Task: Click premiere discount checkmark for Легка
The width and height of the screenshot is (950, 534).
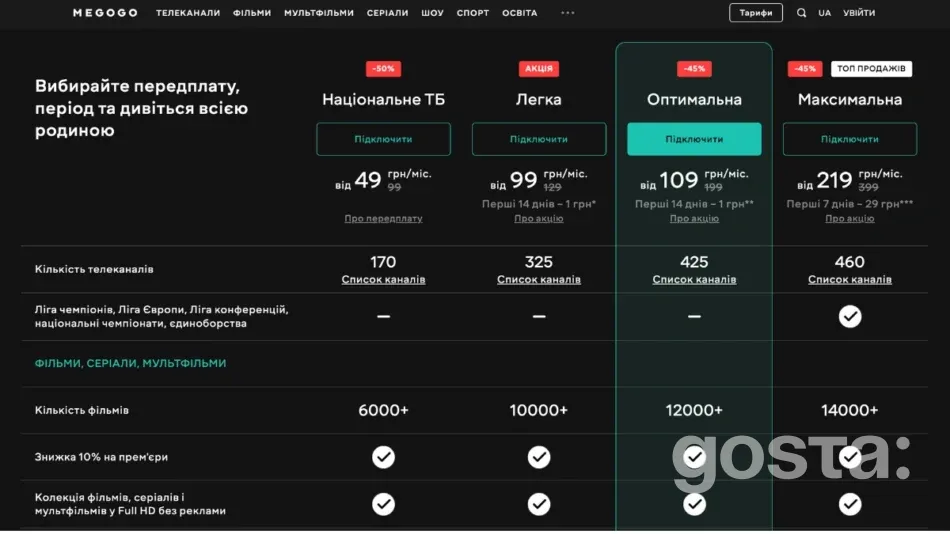Action: pos(539,457)
